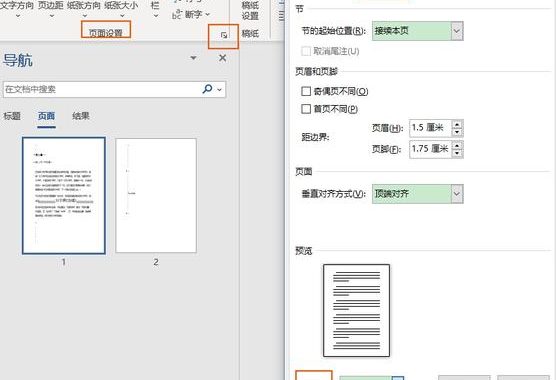Viewport: 556px width, 380px height.
Task: Open the Page Setup dialog launcher arrow
Action: pyautogui.click(x=224, y=35)
